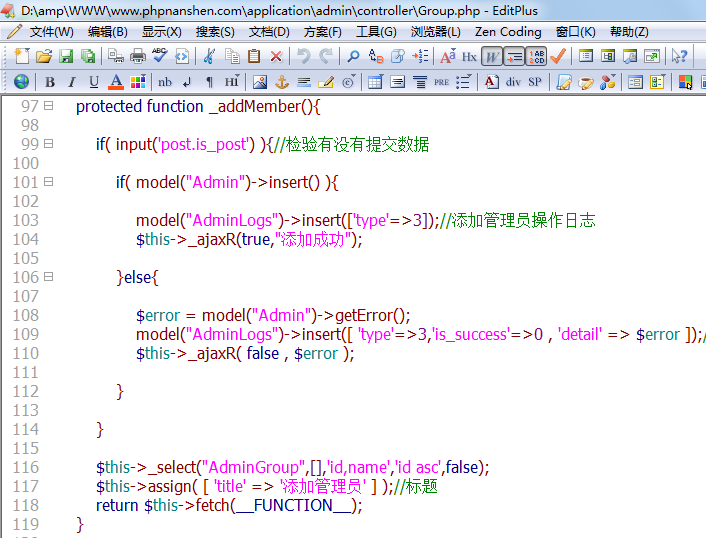Toggle the line number display button
The image size is (706, 538).
[x=536, y=57]
